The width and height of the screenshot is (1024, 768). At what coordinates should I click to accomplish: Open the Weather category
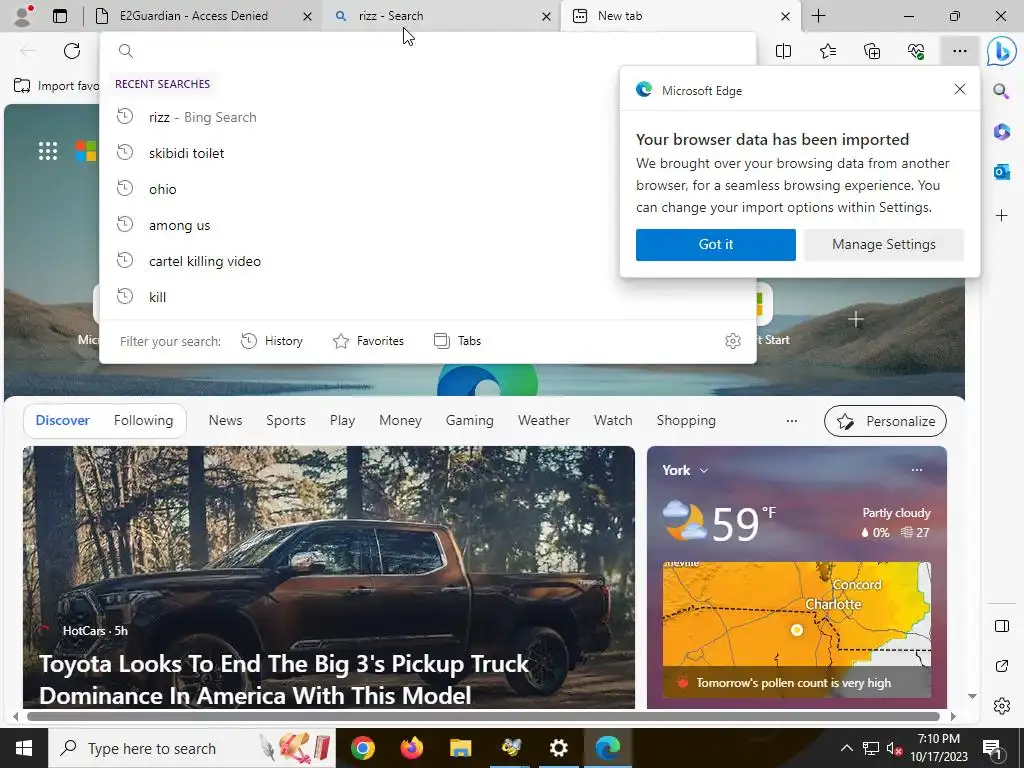[x=543, y=421]
